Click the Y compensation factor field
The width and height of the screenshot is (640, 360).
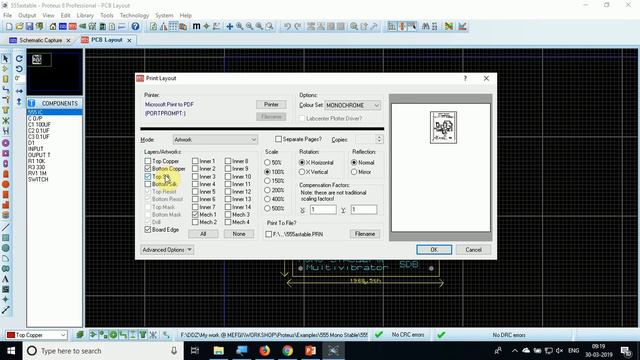pyautogui.click(x=364, y=209)
